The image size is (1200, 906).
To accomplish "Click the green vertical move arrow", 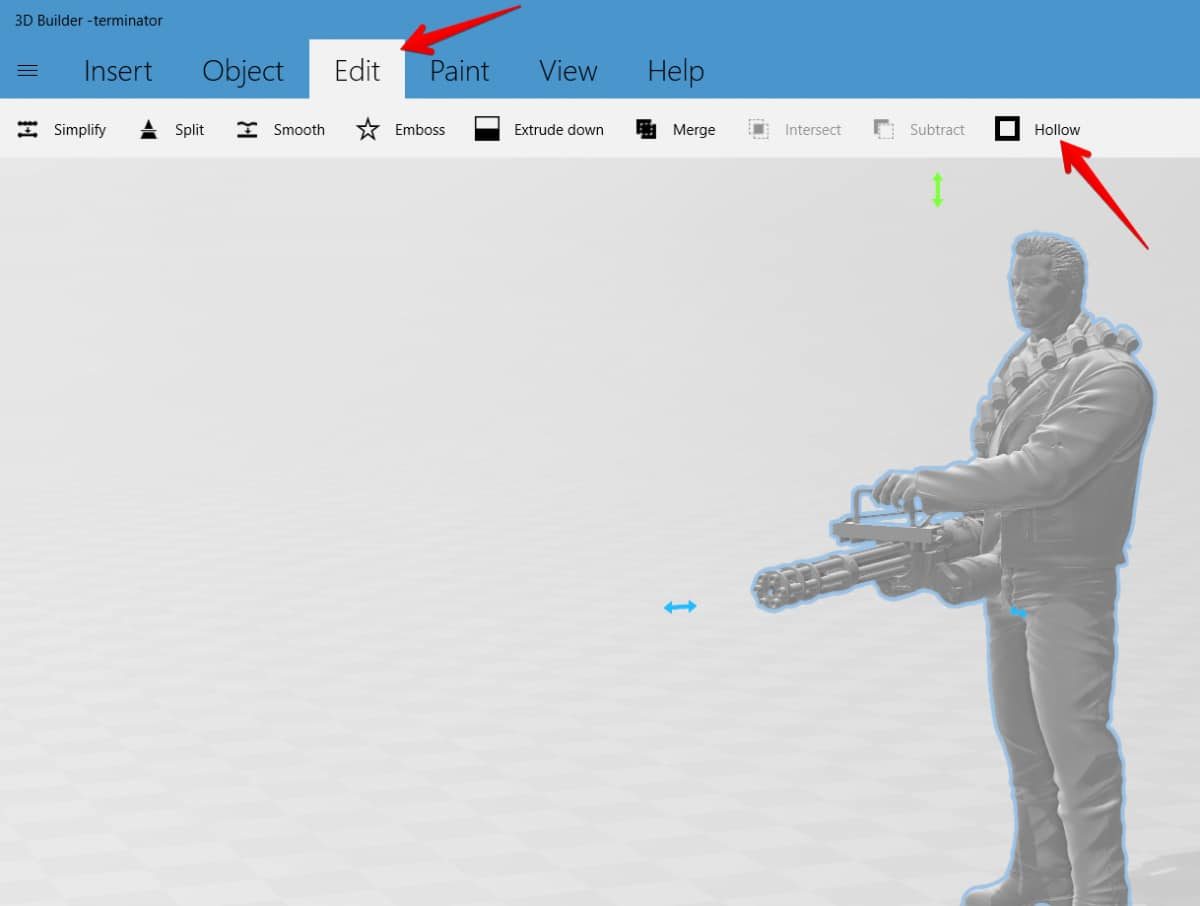I will [x=938, y=190].
